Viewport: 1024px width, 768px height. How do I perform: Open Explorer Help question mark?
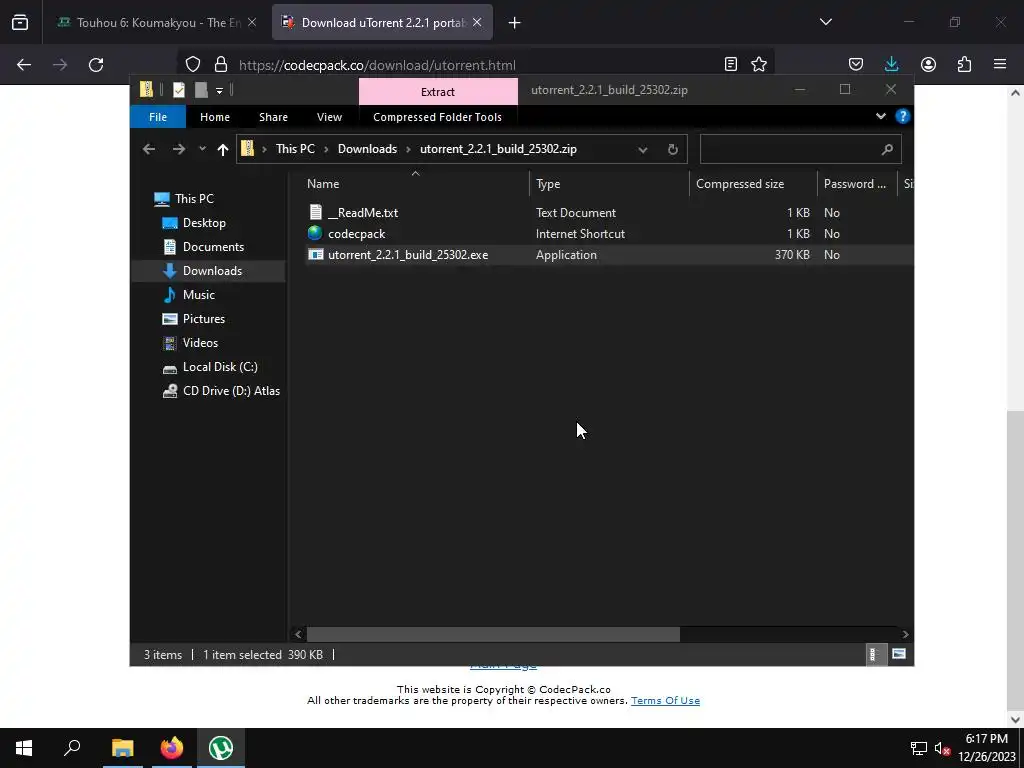tap(903, 116)
